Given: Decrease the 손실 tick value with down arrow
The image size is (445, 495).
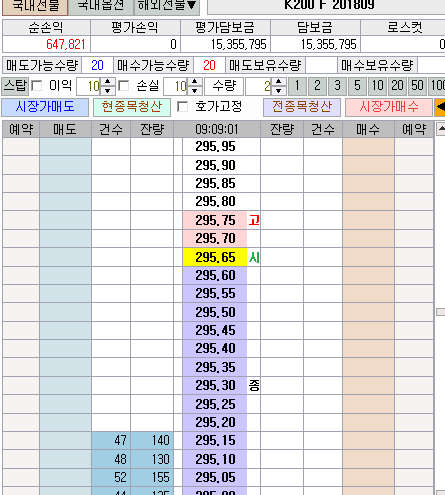Looking at the screenshot, I should click(195, 91).
